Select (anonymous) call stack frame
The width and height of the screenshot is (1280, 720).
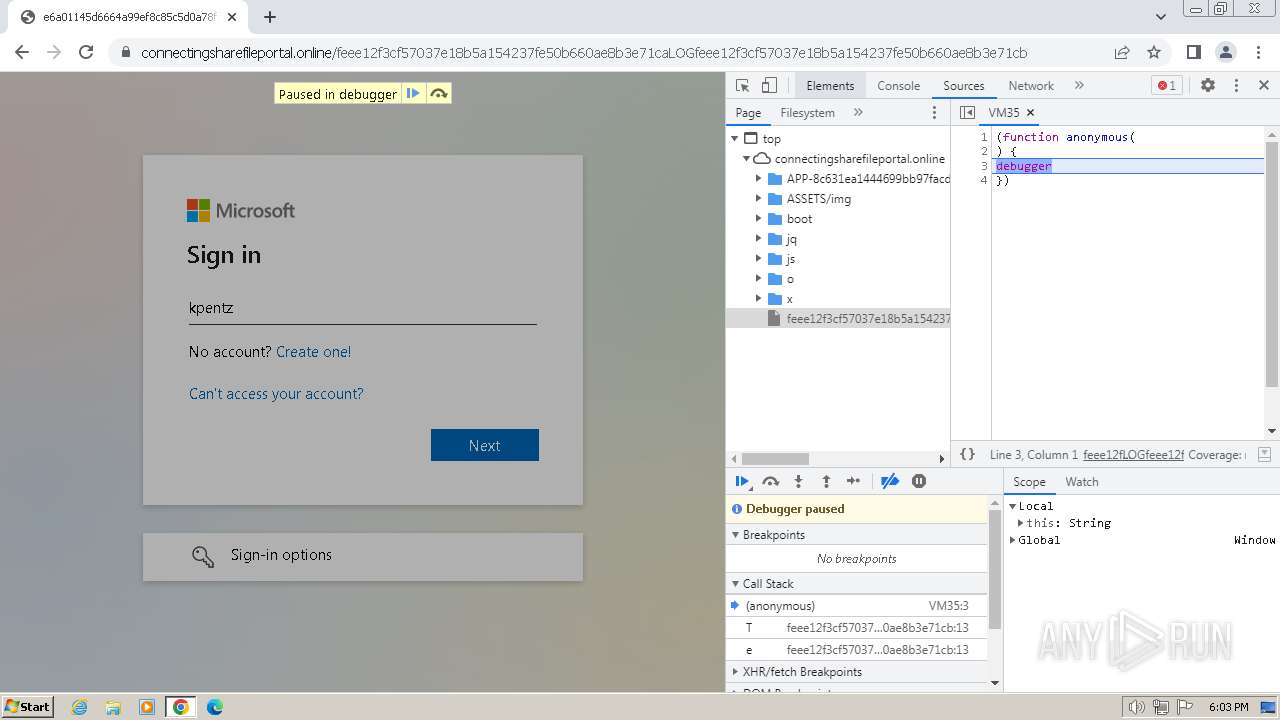pyautogui.click(x=857, y=606)
